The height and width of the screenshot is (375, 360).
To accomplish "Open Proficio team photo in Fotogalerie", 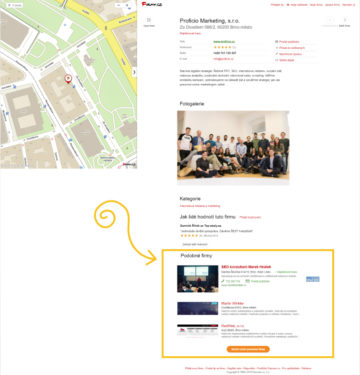I will [x=233, y=145].
